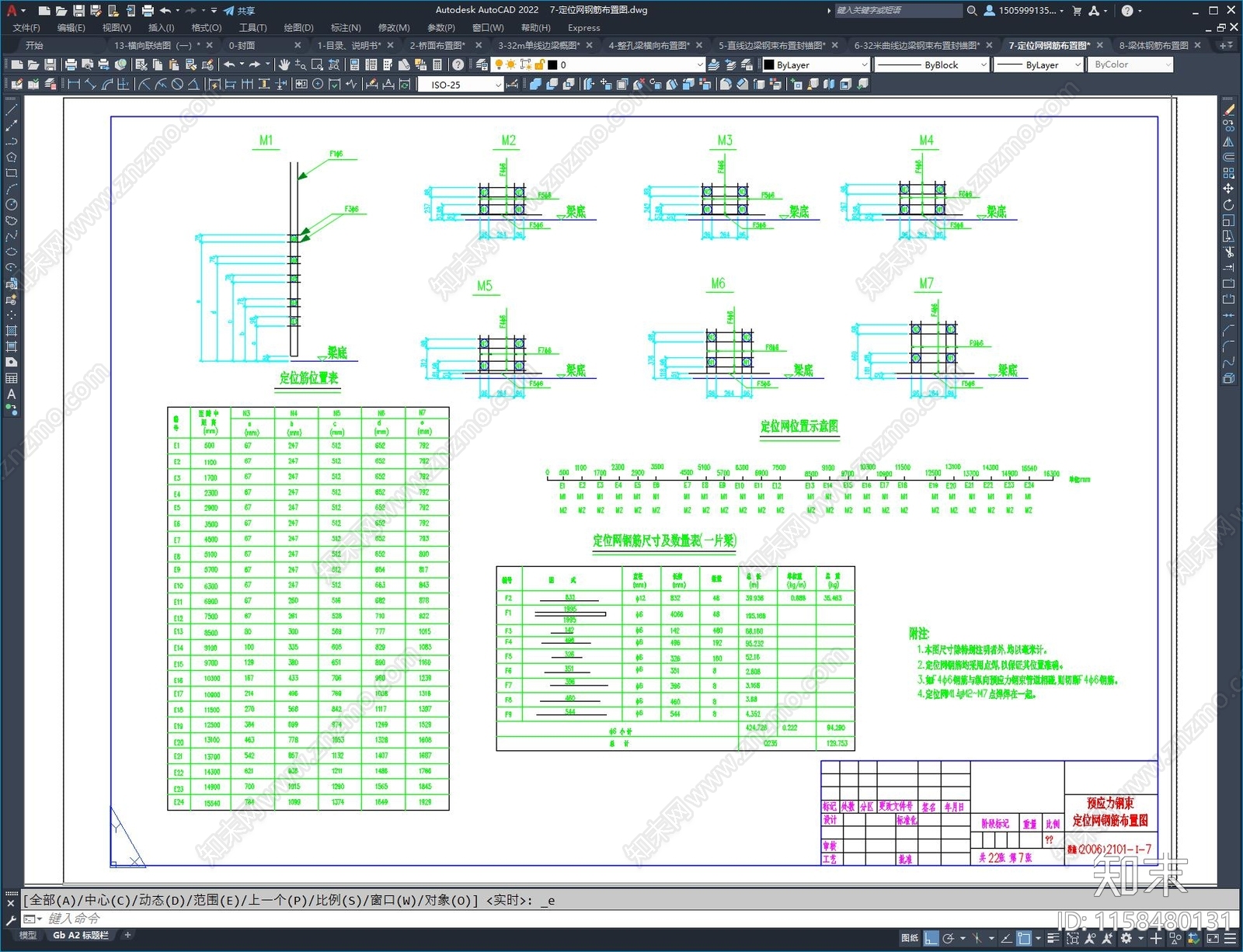Viewport: 1243px width, 952px height.
Task: Toggle Polar tracking in status bar
Action: tap(949, 938)
